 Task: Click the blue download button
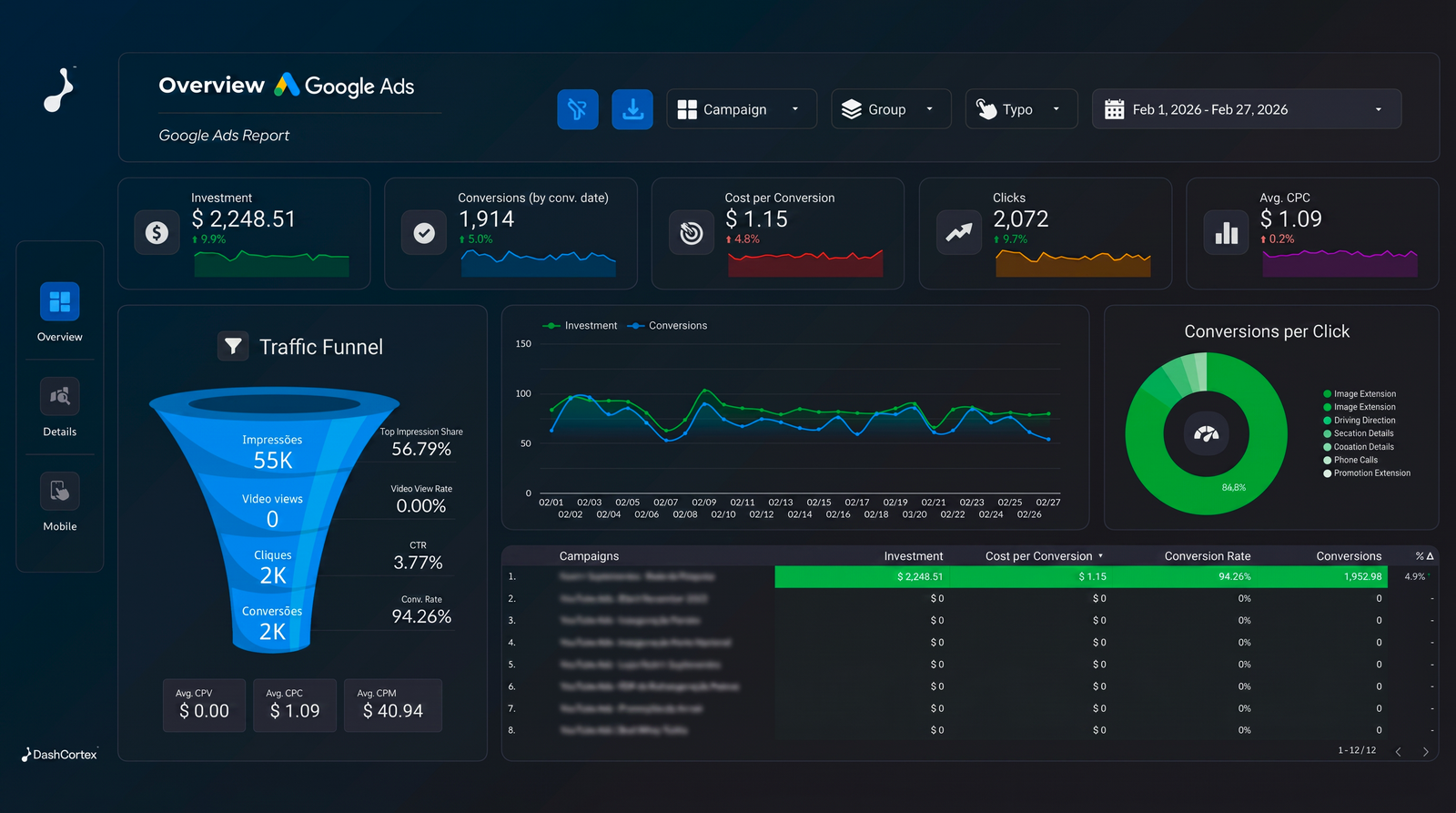tap(632, 109)
